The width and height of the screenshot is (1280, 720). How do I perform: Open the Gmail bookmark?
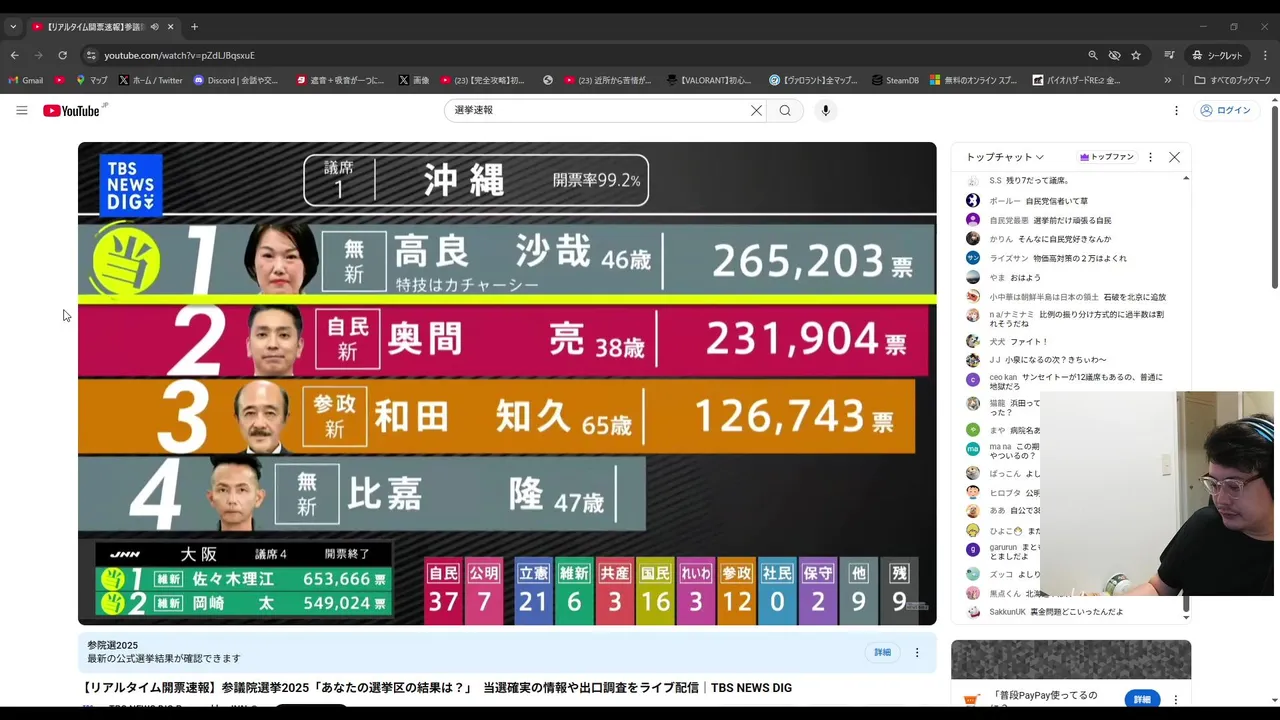click(26, 80)
